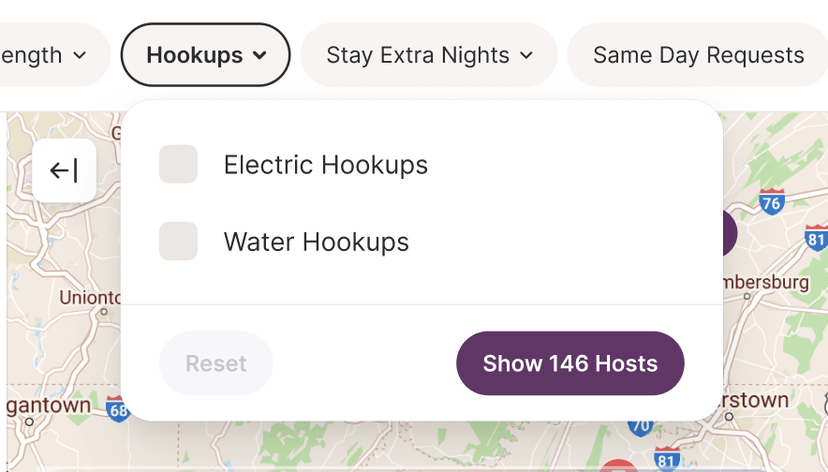Enable the Electric Hookups checkbox
828x472 pixels.
coord(178,164)
